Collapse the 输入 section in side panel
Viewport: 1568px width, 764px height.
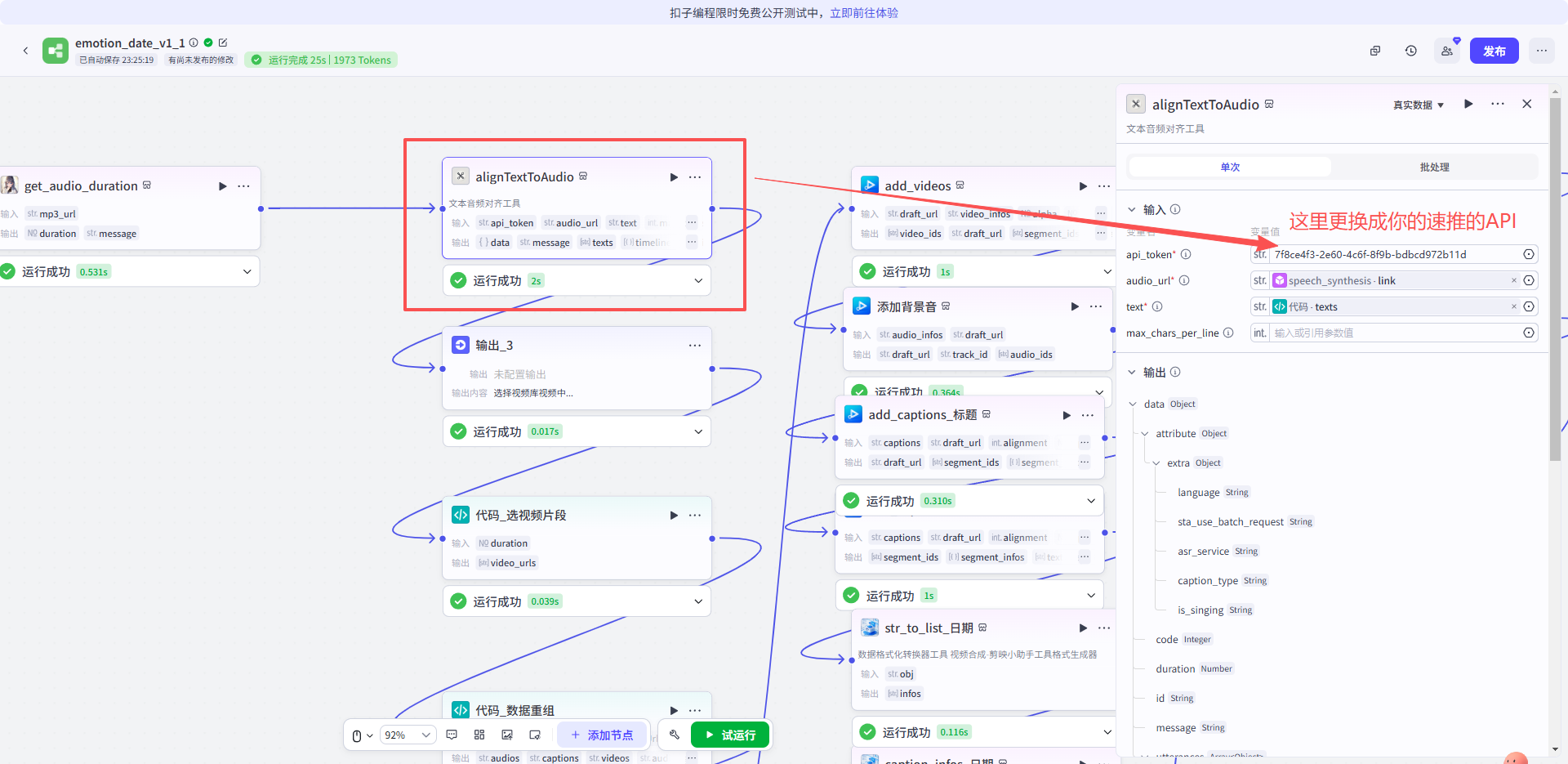pos(1132,209)
